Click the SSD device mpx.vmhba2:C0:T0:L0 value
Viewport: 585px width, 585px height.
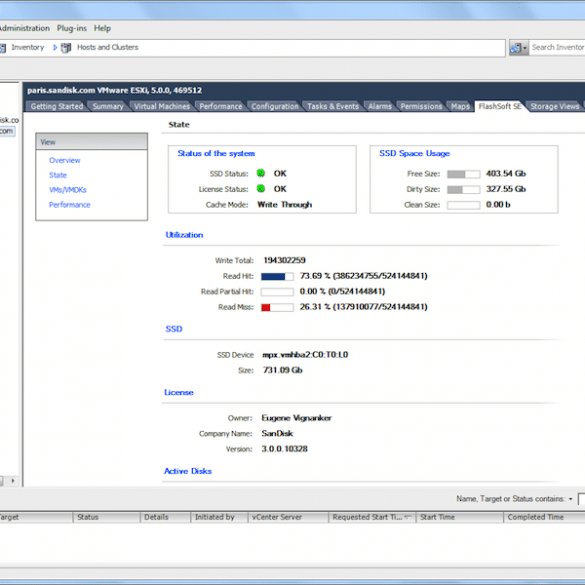tap(305, 354)
